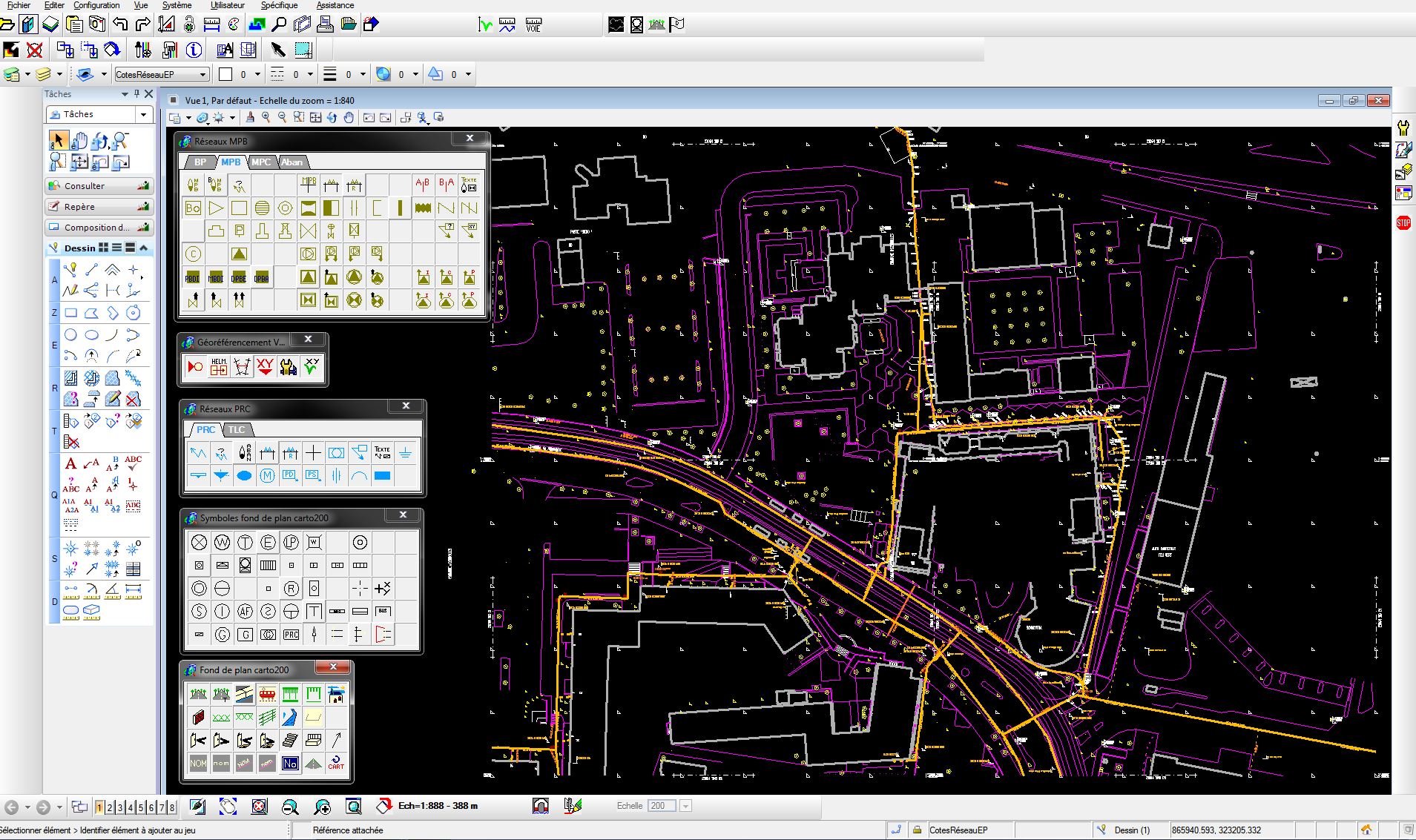Screen dimensions: 1416x840
Task: Open the Echelle scale dropdown arrow
Action: [x=685, y=806]
